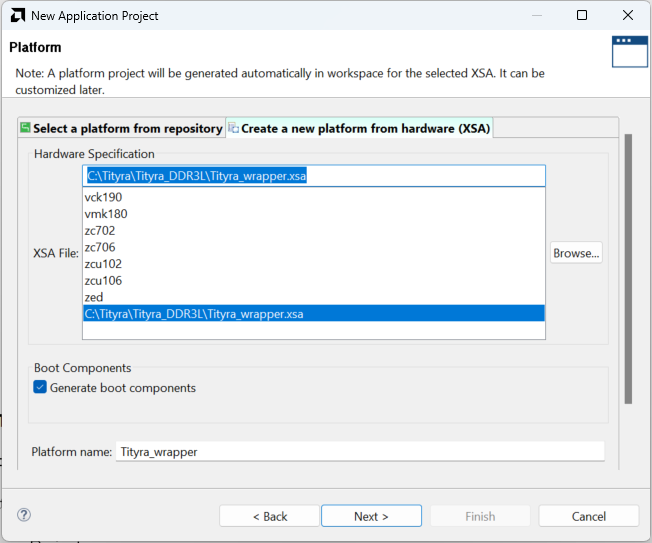The width and height of the screenshot is (652, 543).
Task: Click the platform wizard banner icon
Action: [x=629, y=51]
